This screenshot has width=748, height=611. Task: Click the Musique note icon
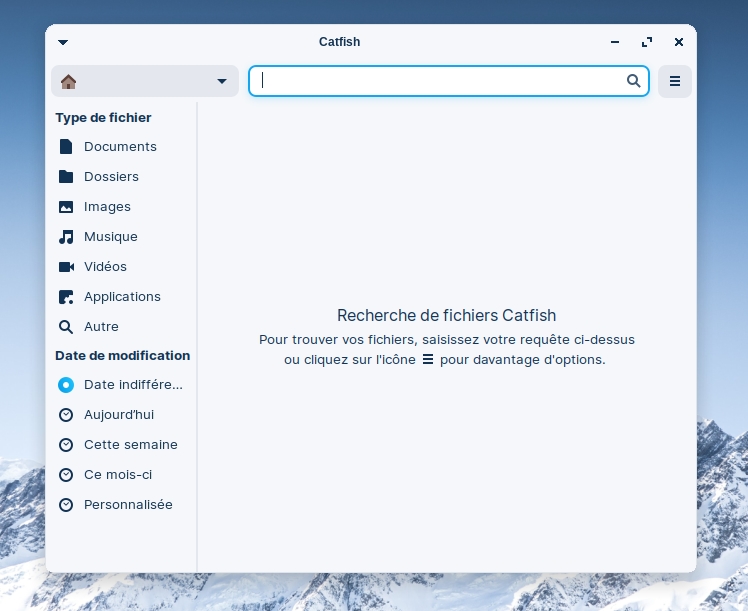[x=66, y=237]
